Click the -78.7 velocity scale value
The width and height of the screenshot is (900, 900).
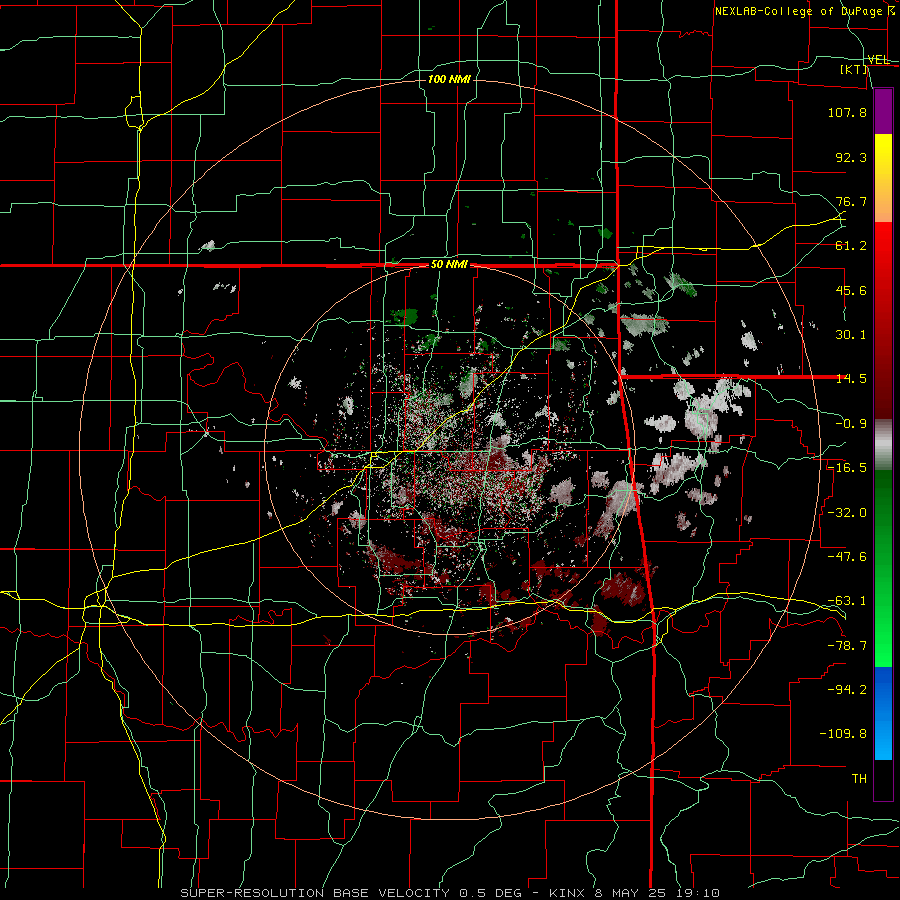847,646
